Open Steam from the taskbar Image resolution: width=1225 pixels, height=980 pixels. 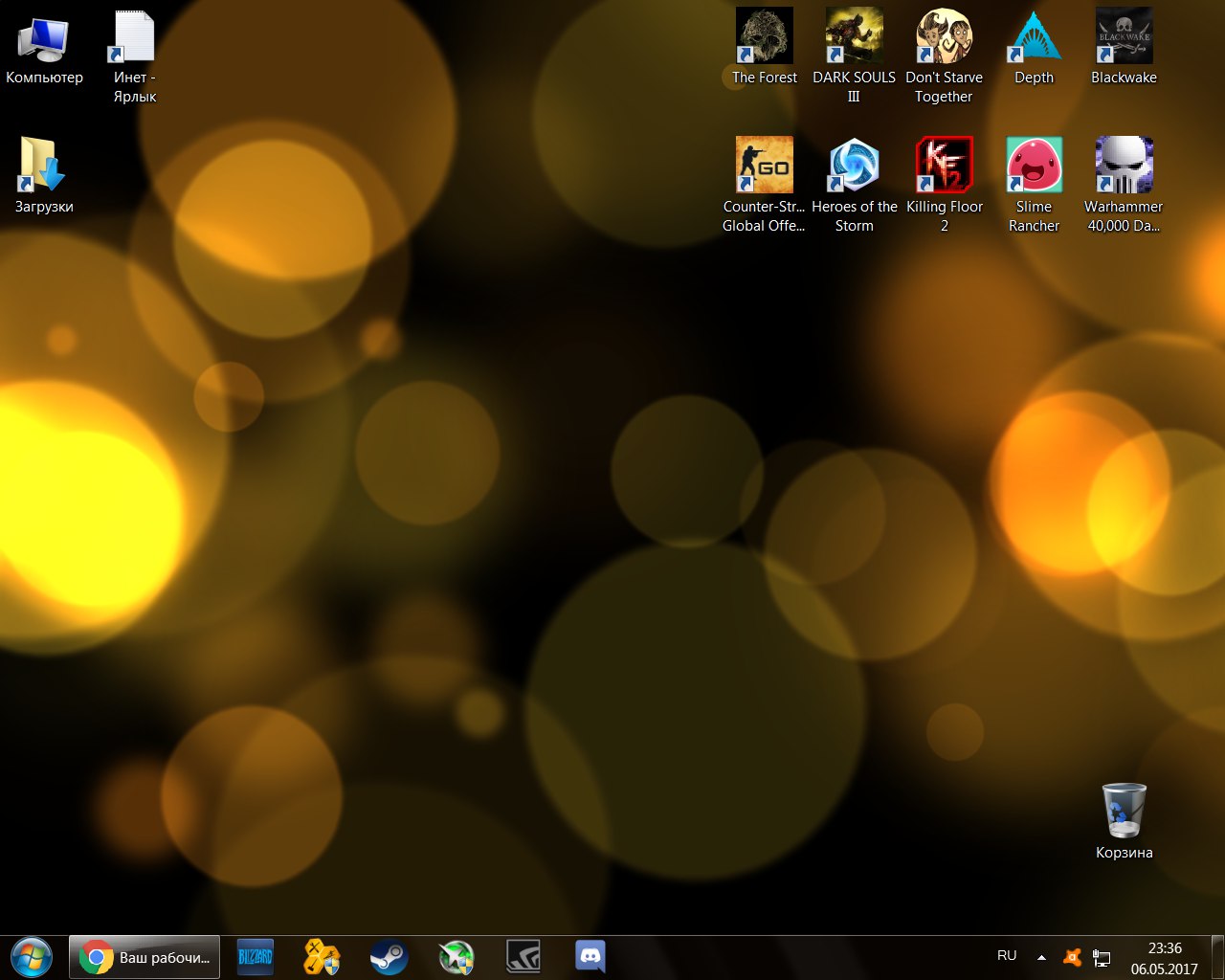(389, 957)
